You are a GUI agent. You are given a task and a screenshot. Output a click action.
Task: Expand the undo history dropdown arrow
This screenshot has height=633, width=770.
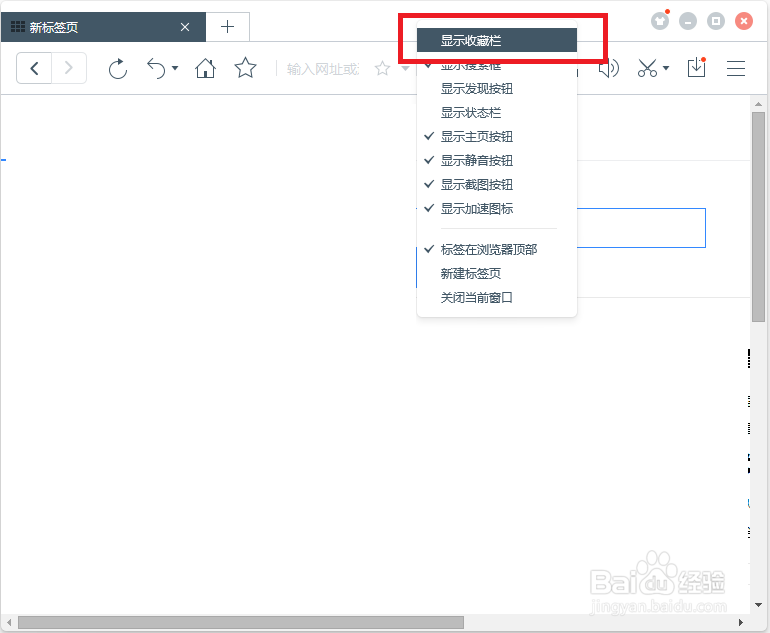tap(175, 68)
